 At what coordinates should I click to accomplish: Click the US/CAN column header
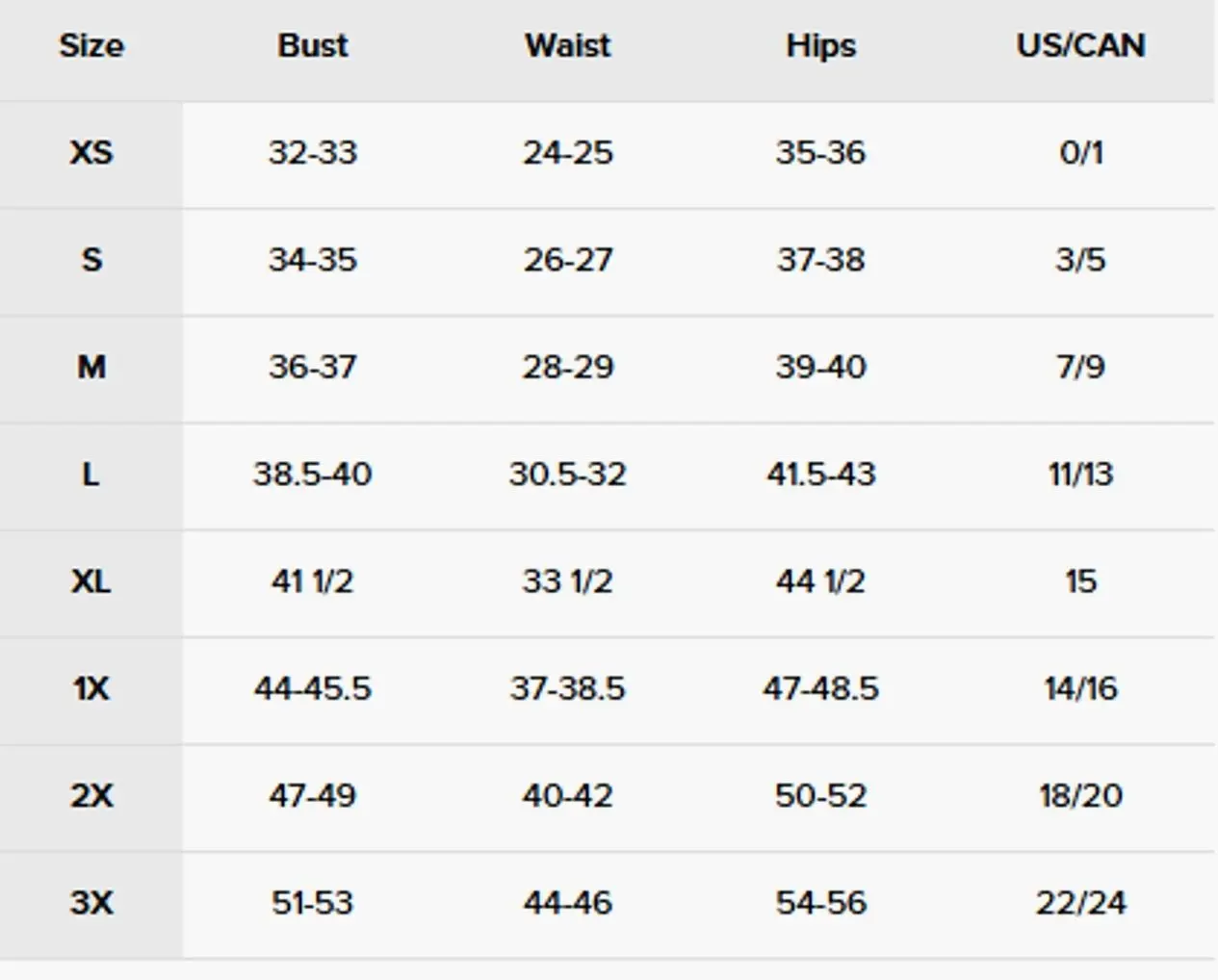click(x=1080, y=45)
